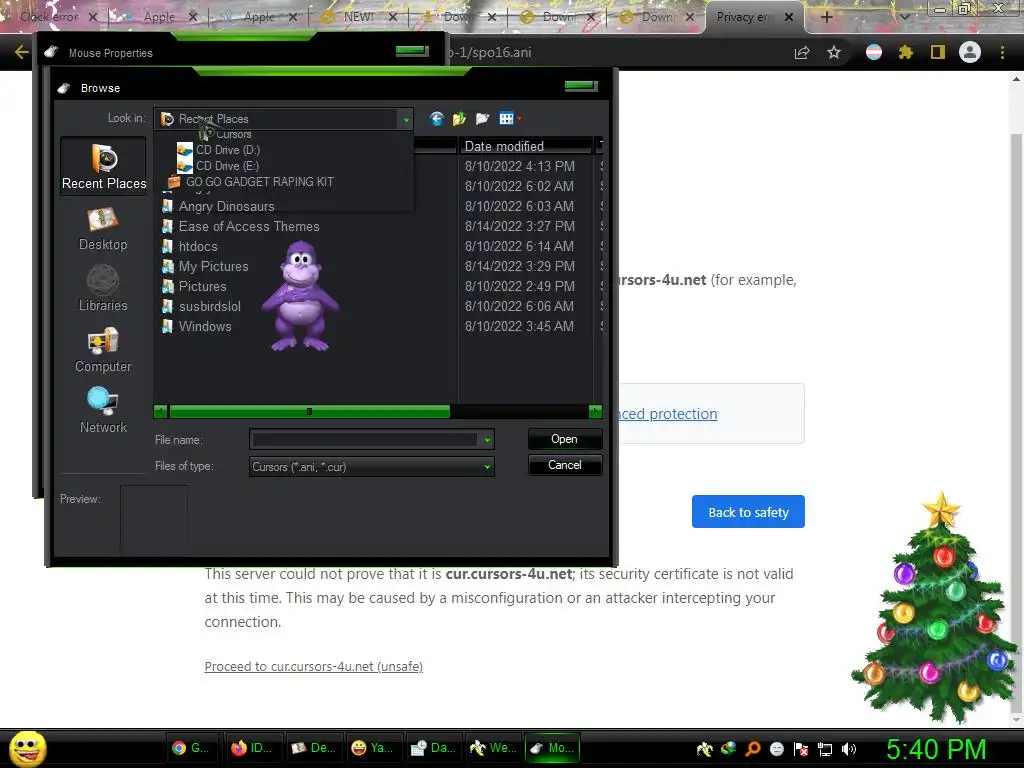
Task: Open Computer from the places bar
Action: click(x=103, y=350)
